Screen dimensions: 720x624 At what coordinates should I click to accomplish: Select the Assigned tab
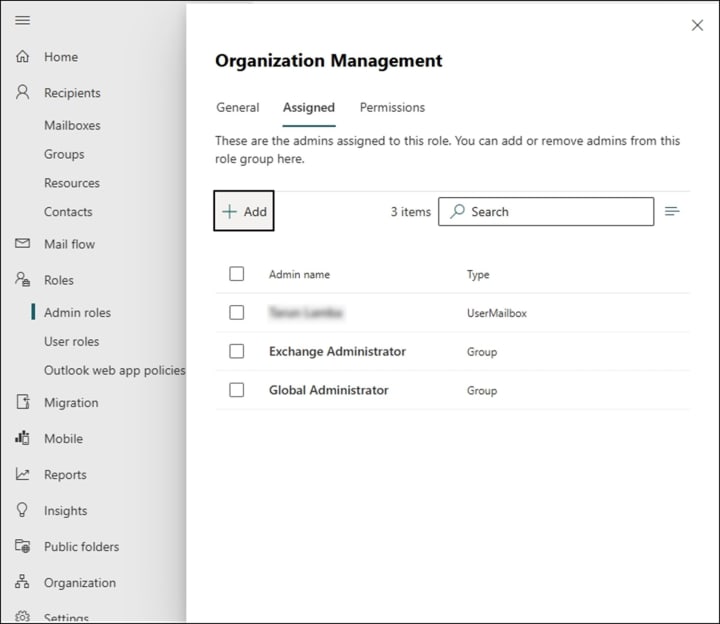click(x=309, y=107)
